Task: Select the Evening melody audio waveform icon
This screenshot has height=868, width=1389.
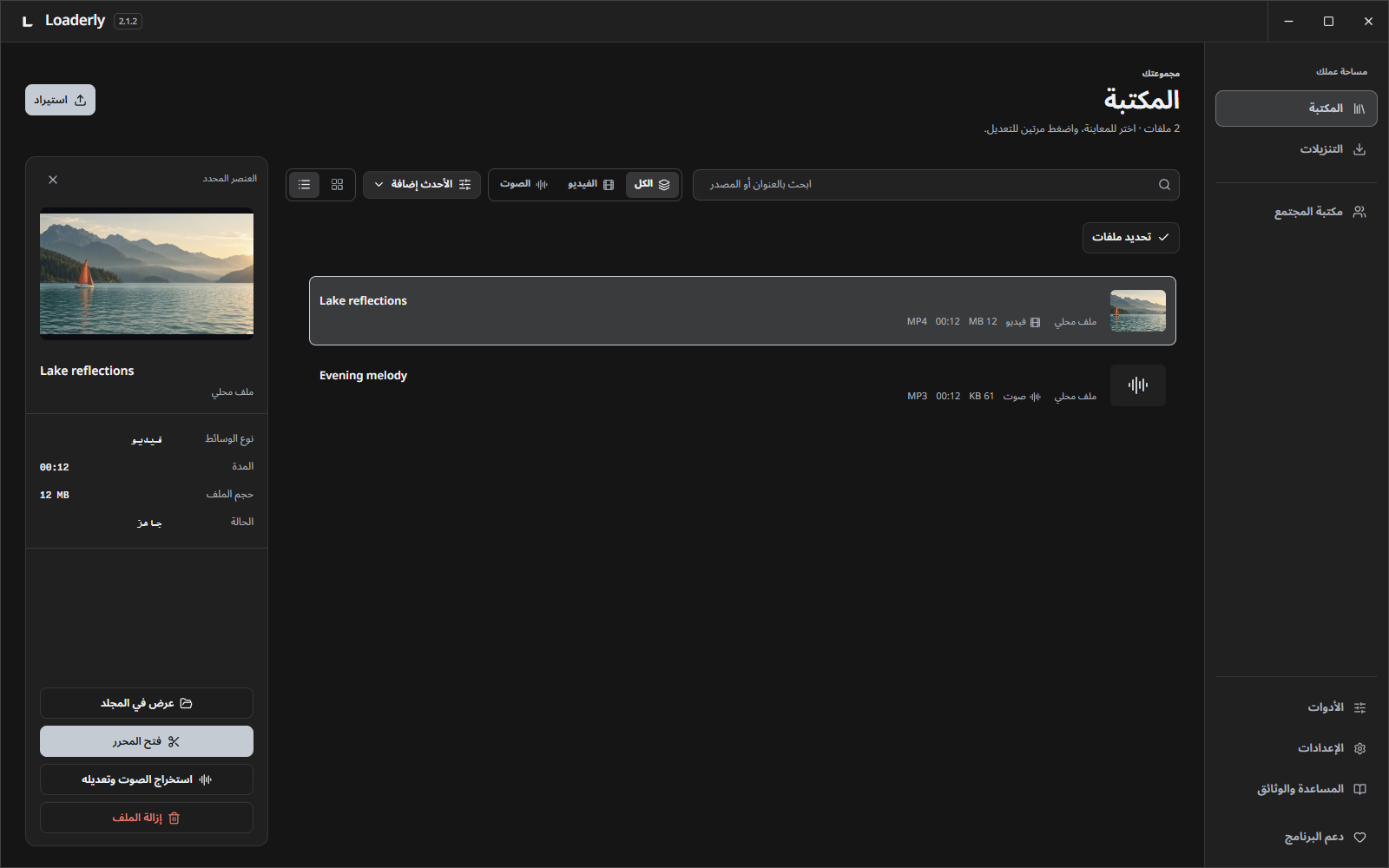Action: 1138,385
